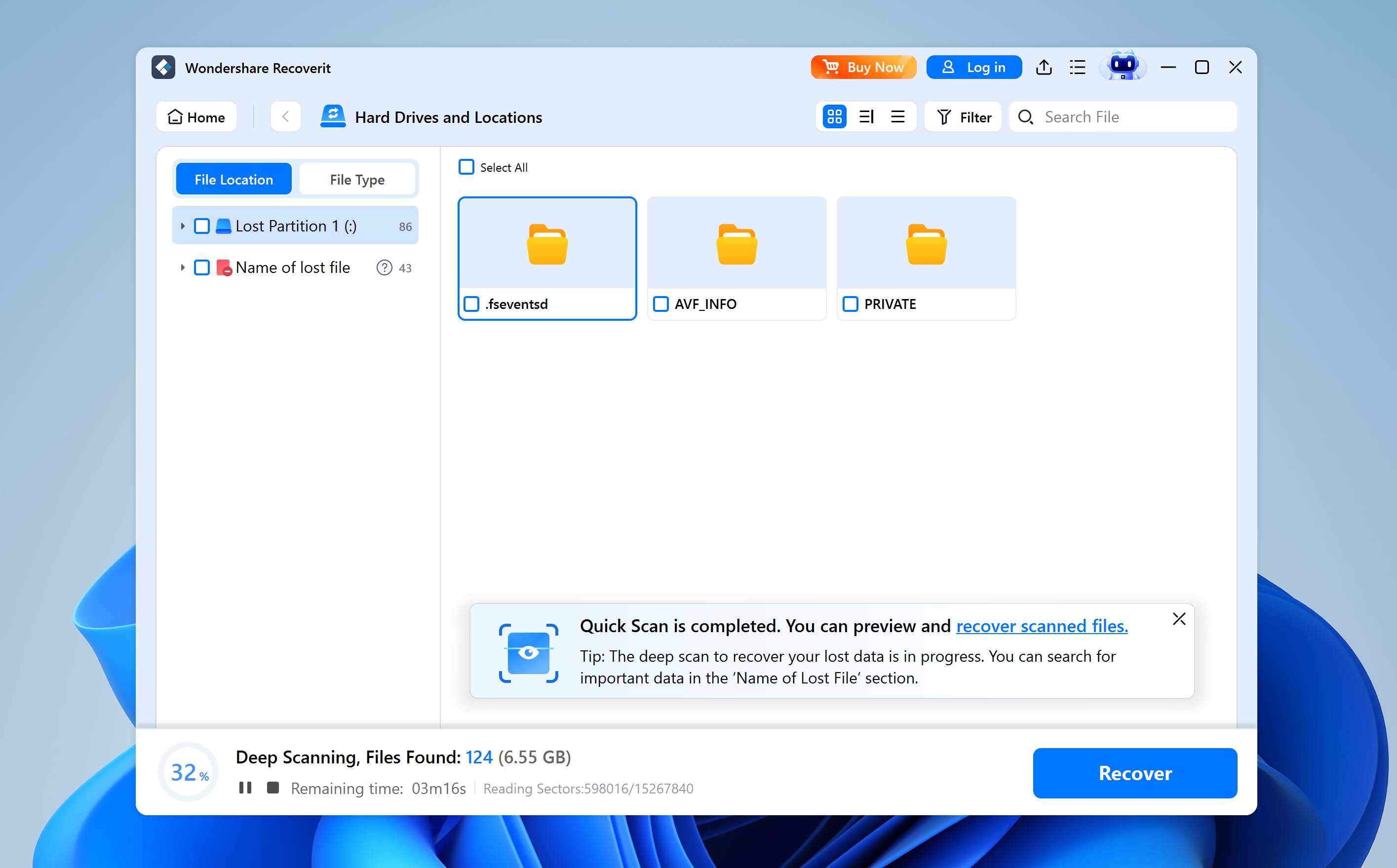1397x868 pixels.
Task: Switch to the File Type tab
Action: (x=357, y=179)
